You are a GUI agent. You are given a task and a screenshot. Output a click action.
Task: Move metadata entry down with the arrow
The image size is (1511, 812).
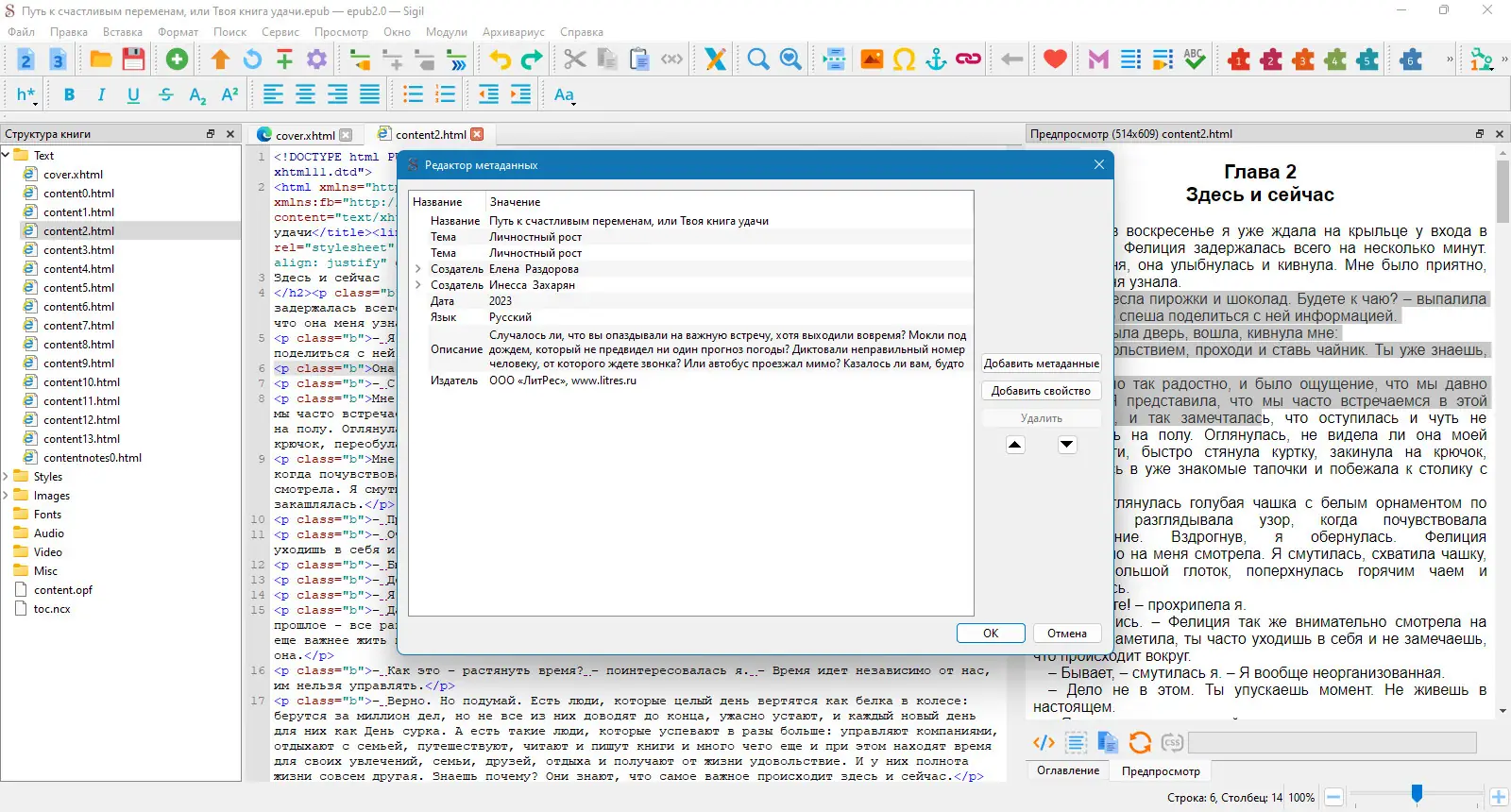pos(1067,445)
